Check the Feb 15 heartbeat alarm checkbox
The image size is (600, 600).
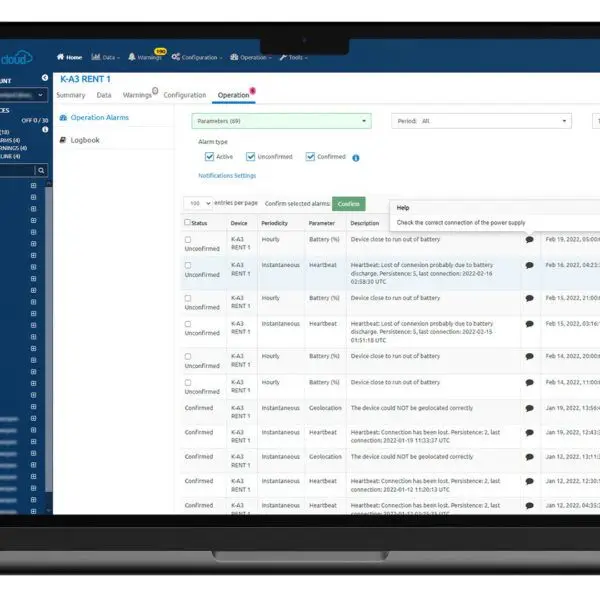(x=188, y=324)
